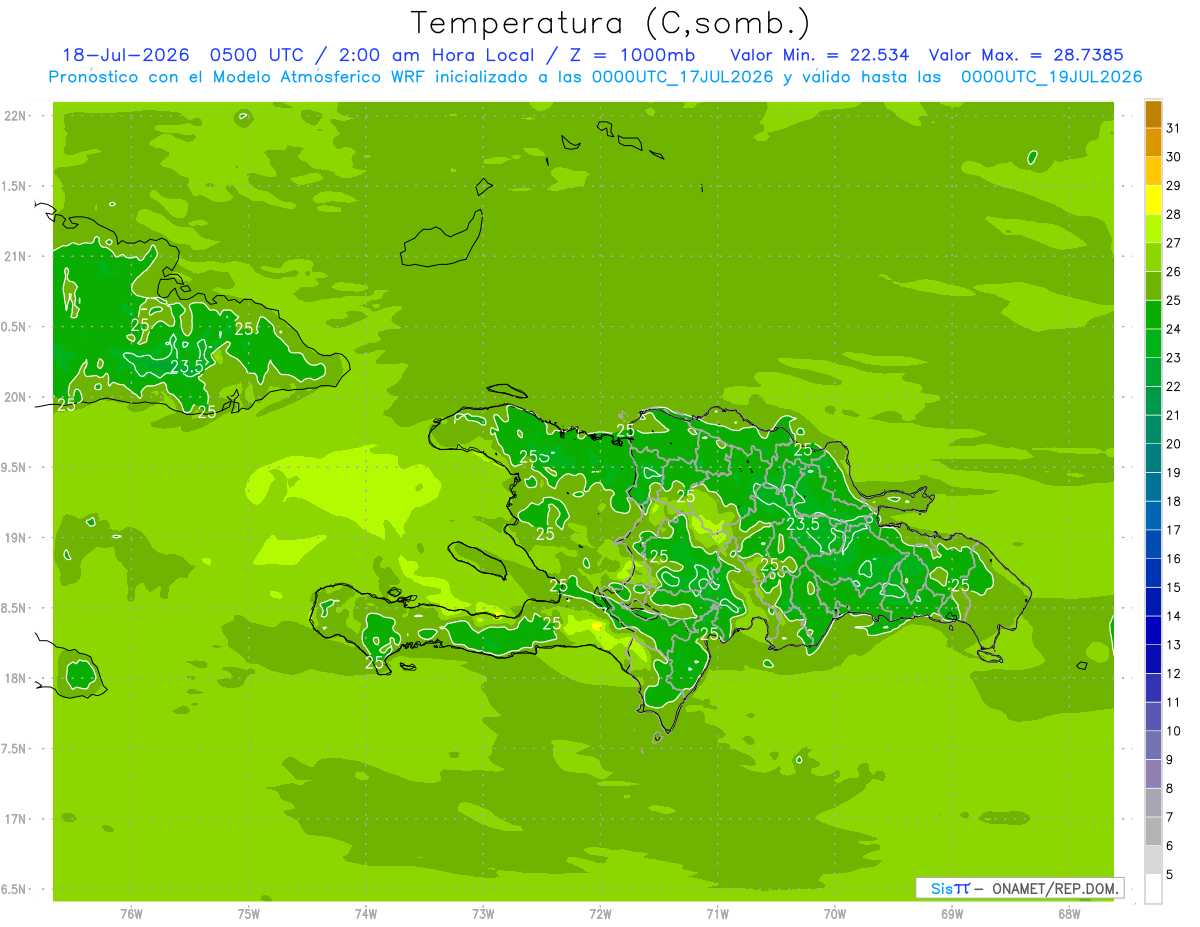
Task: Click the '75W' longitude axis label
Action: tap(248, 914)
